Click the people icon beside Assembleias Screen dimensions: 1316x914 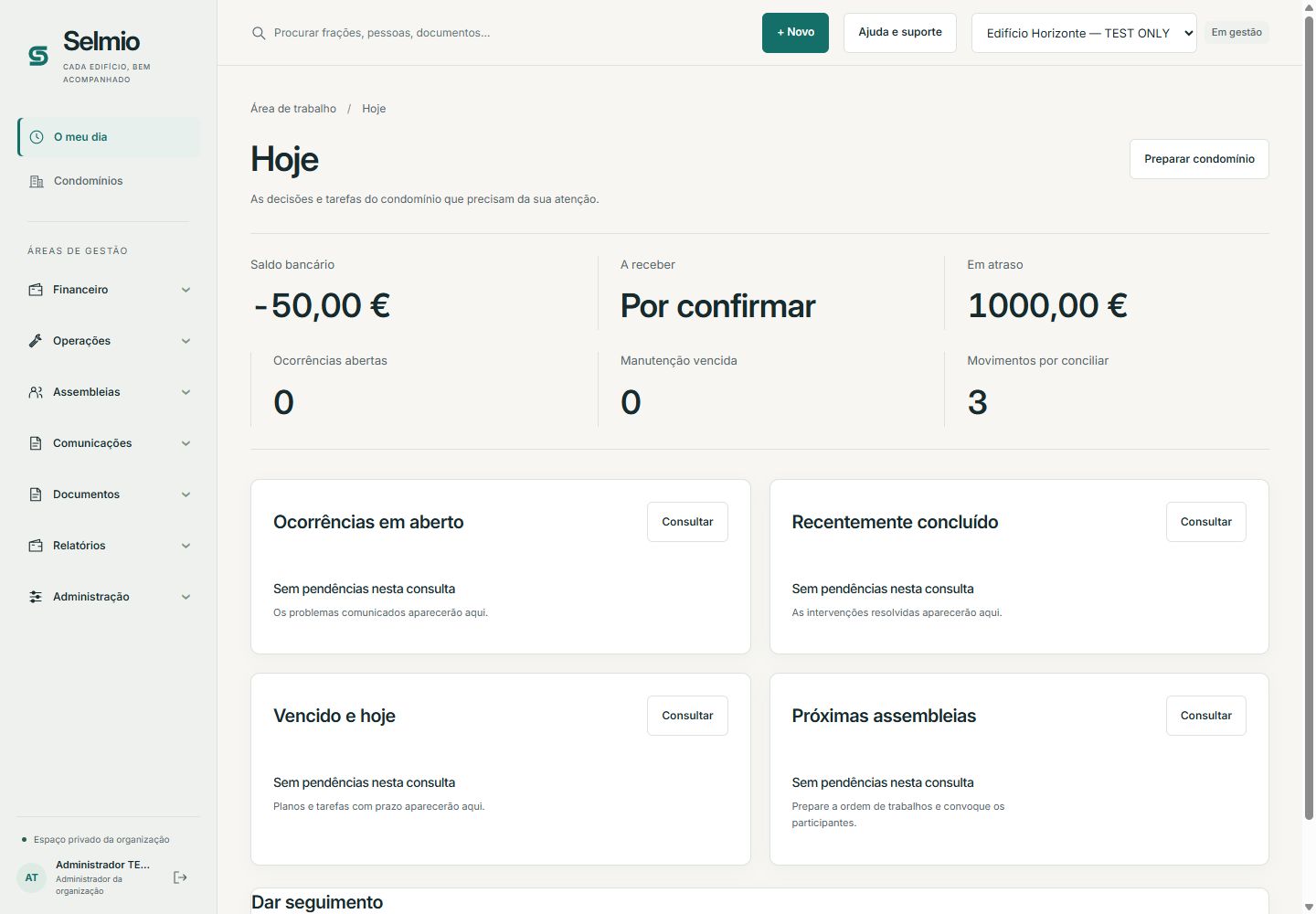(x=36, y=392)
